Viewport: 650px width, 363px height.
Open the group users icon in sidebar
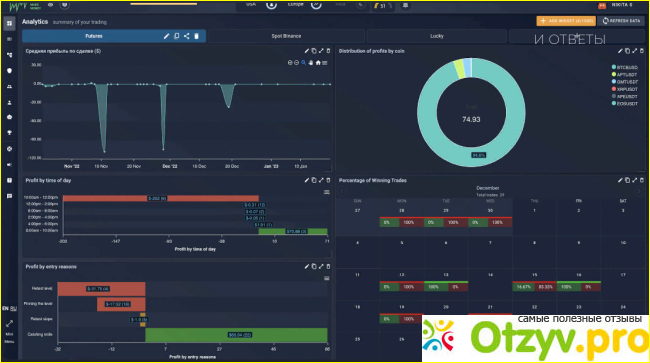9,87
